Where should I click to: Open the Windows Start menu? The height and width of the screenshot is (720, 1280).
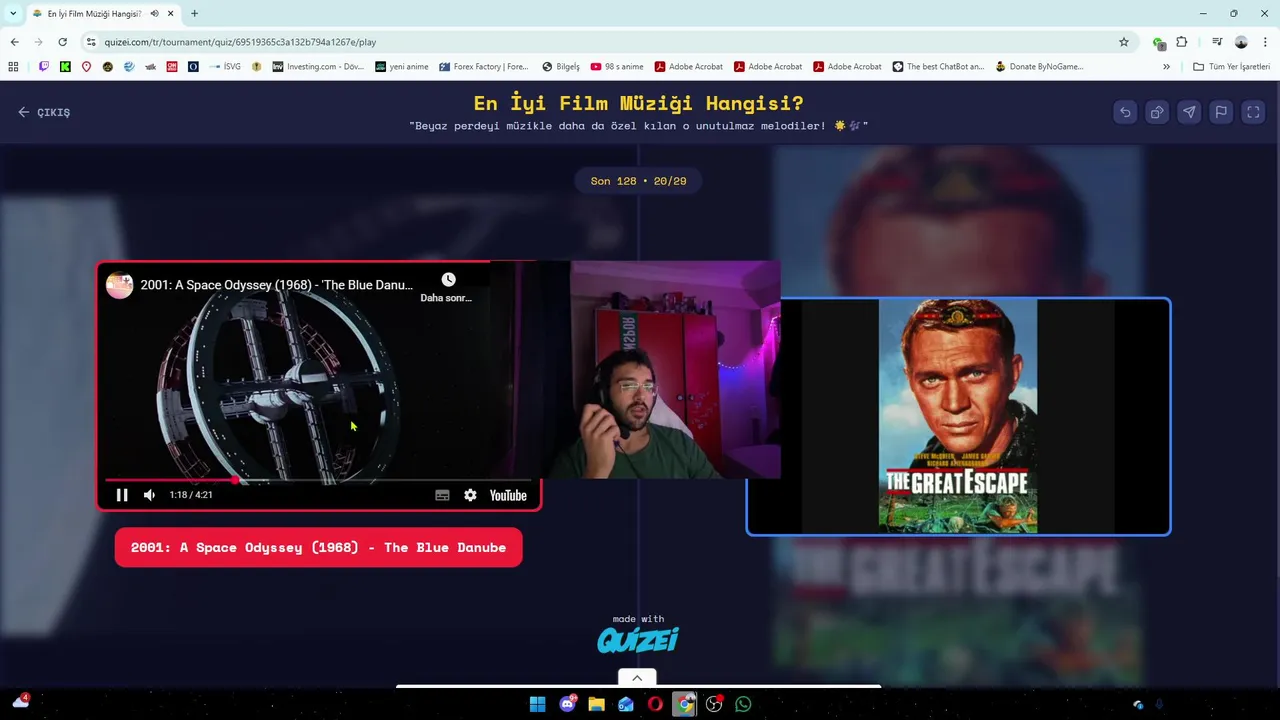pyautogui.click(x=537, y=704)
